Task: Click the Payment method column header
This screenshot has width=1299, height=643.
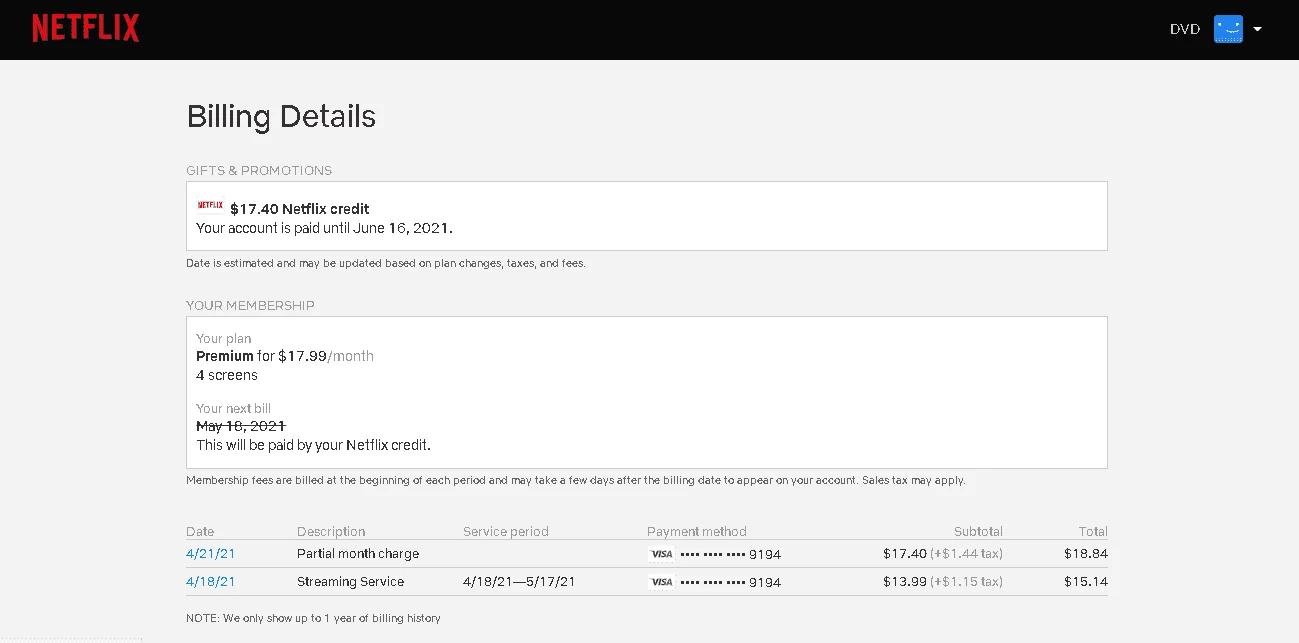Action: pos(697,531)
